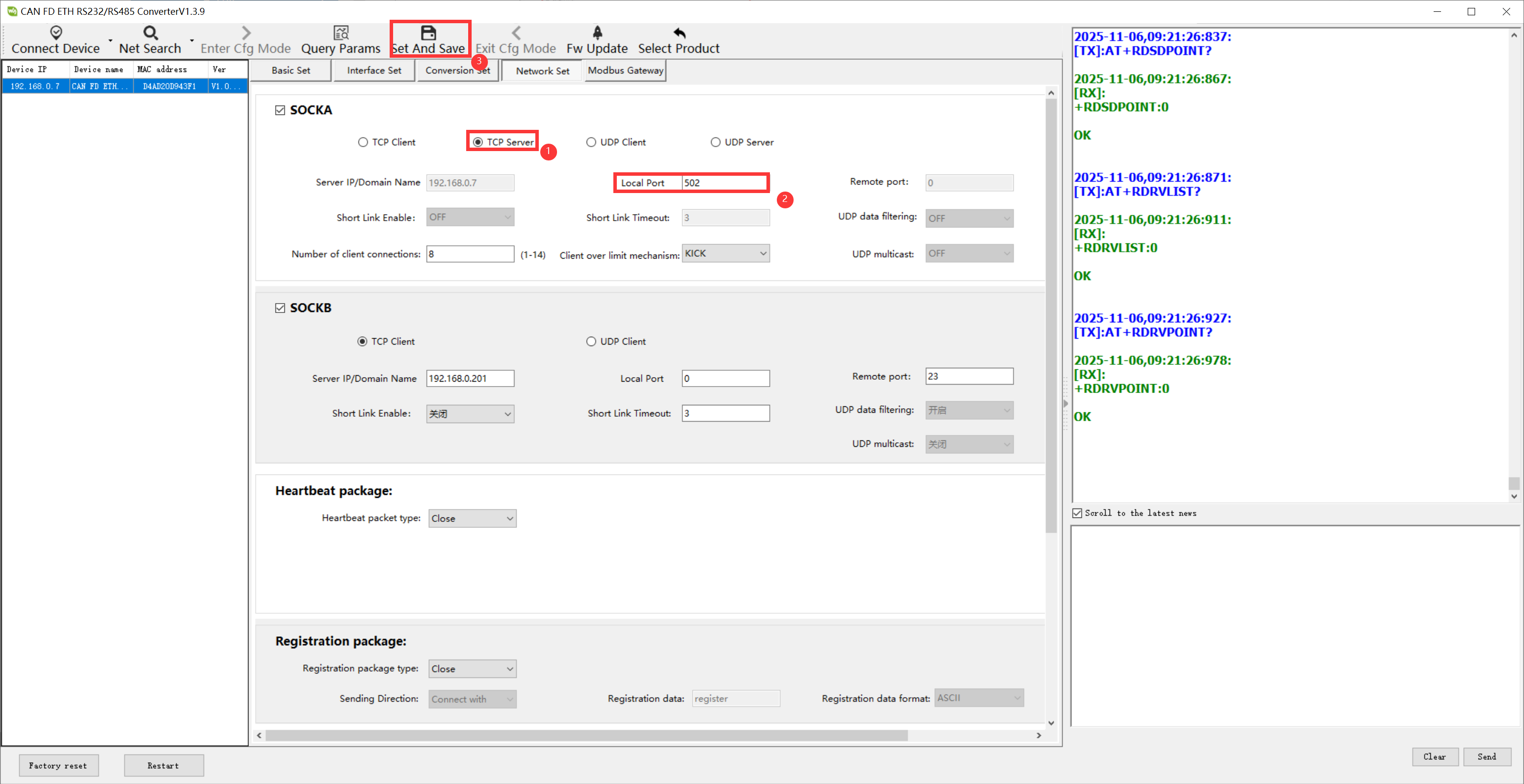This screenshot has height=784, width=1524.
Task: Click the Set And Save disk icon
Action: (x=428, y=32)
